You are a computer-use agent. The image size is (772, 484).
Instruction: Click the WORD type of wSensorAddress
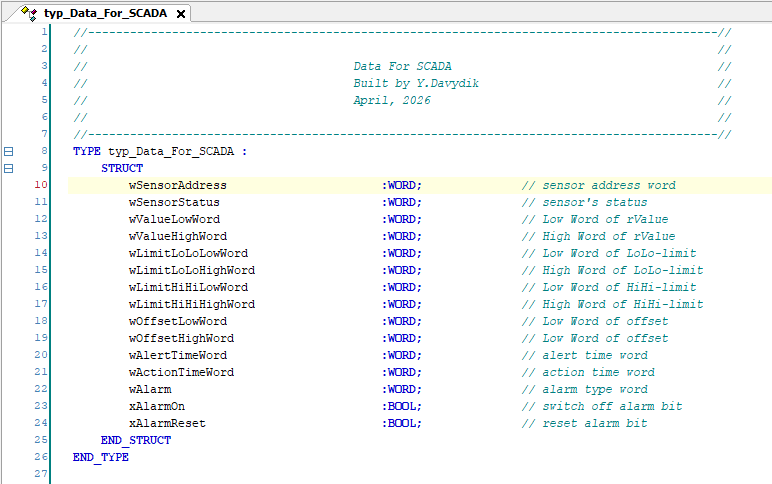pos(402,185)
